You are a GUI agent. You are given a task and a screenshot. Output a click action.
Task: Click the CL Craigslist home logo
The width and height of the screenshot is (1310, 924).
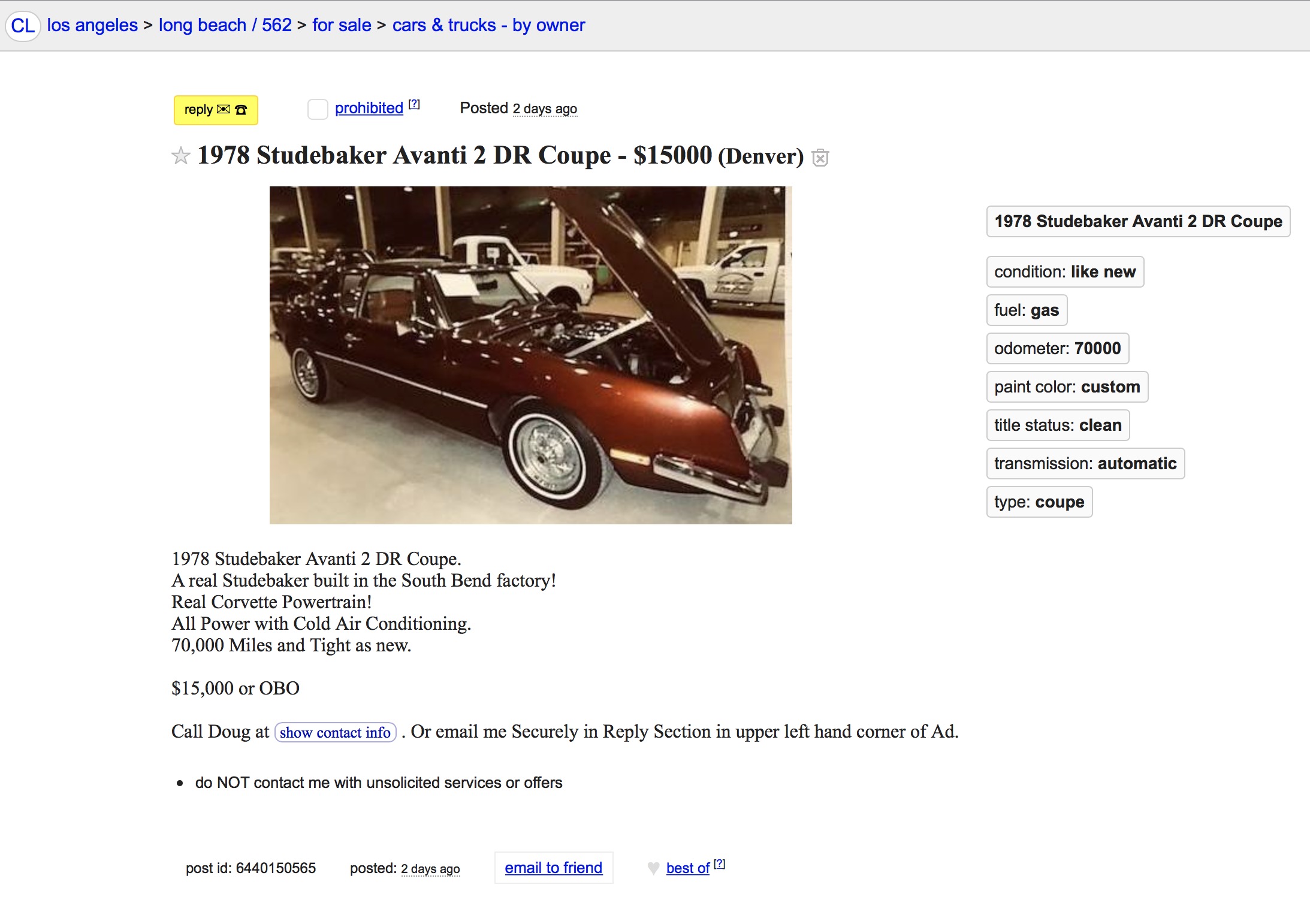coord(23,26)
